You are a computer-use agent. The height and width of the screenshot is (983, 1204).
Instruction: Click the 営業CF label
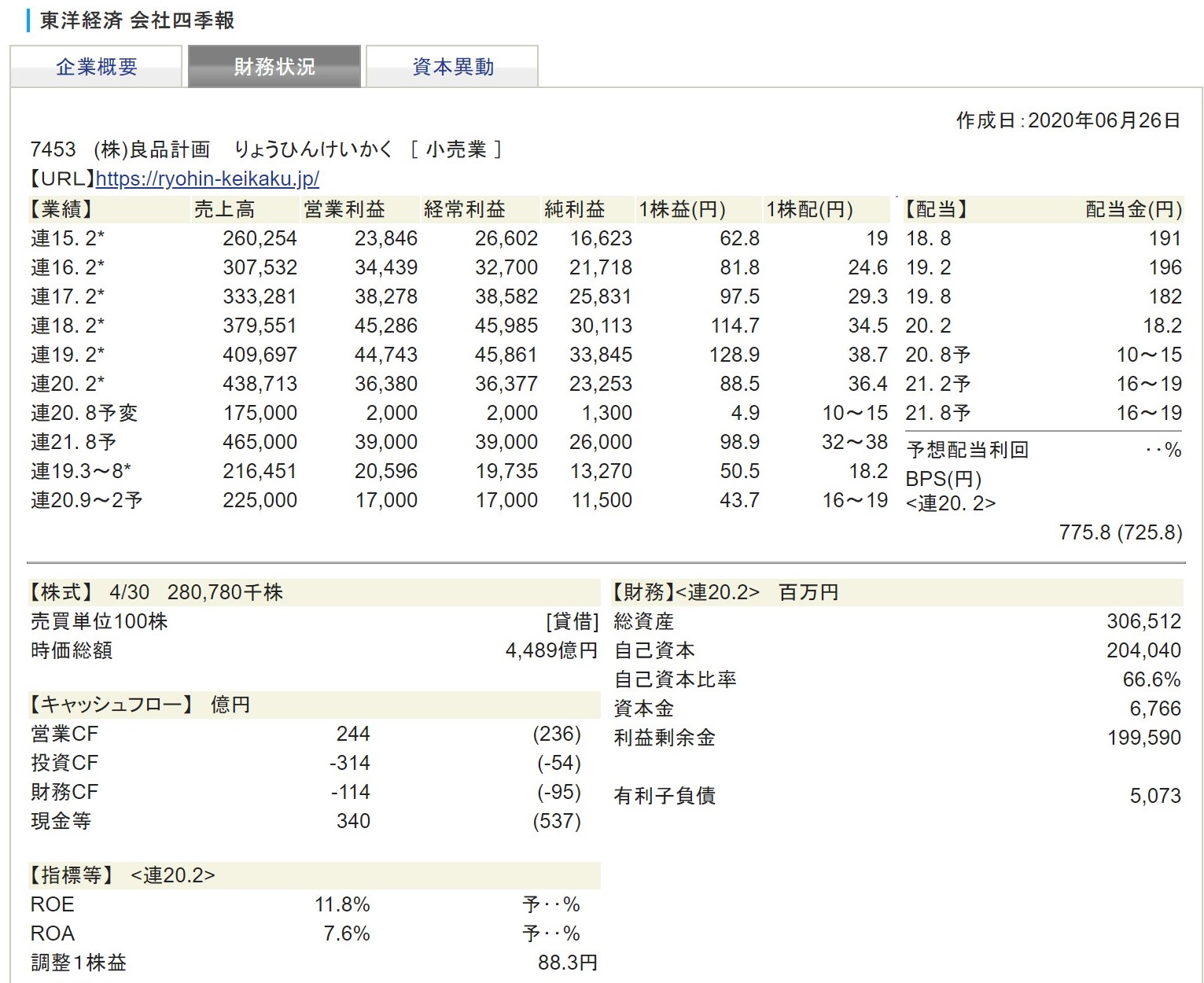(64, 734)
